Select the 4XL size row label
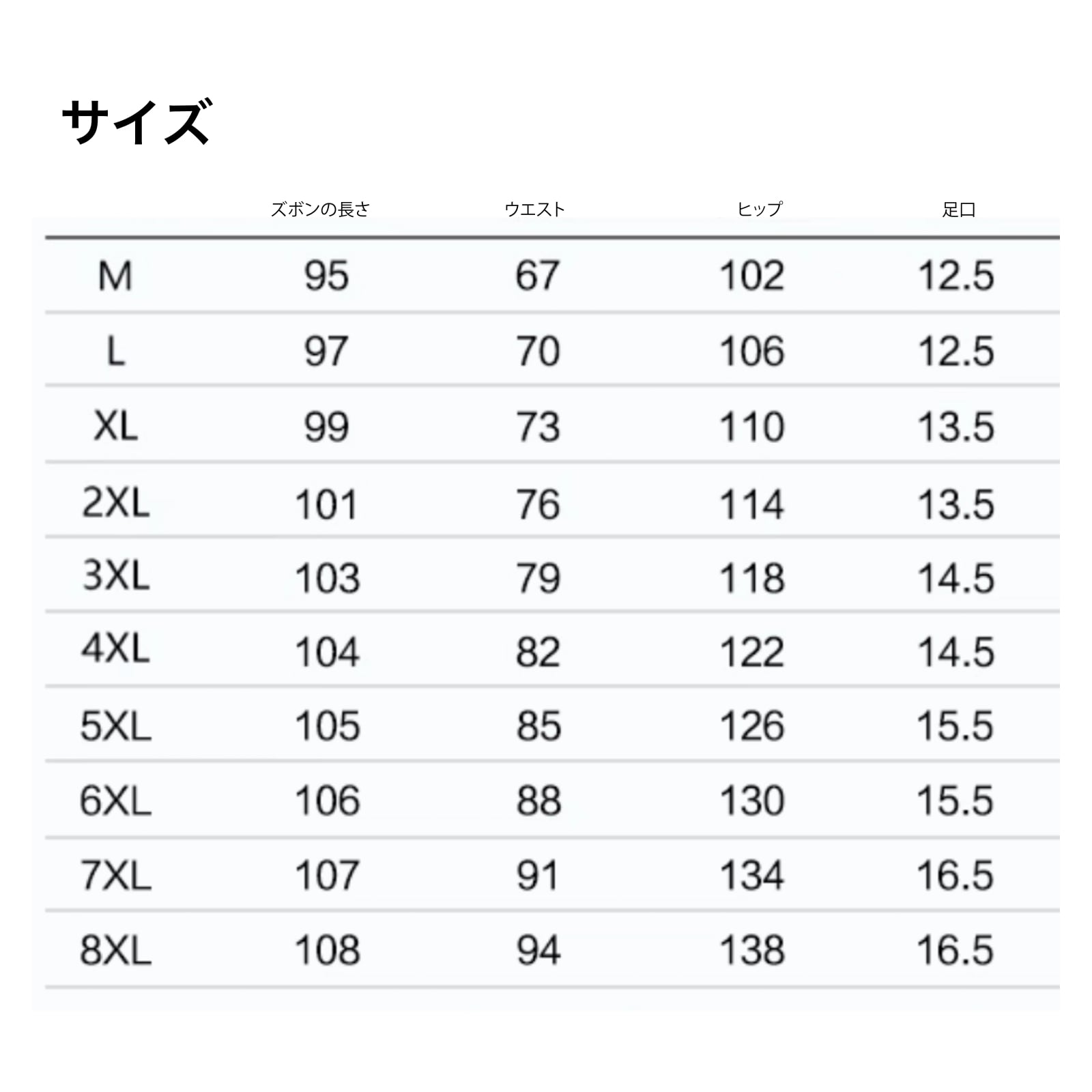 coord(115,649)
